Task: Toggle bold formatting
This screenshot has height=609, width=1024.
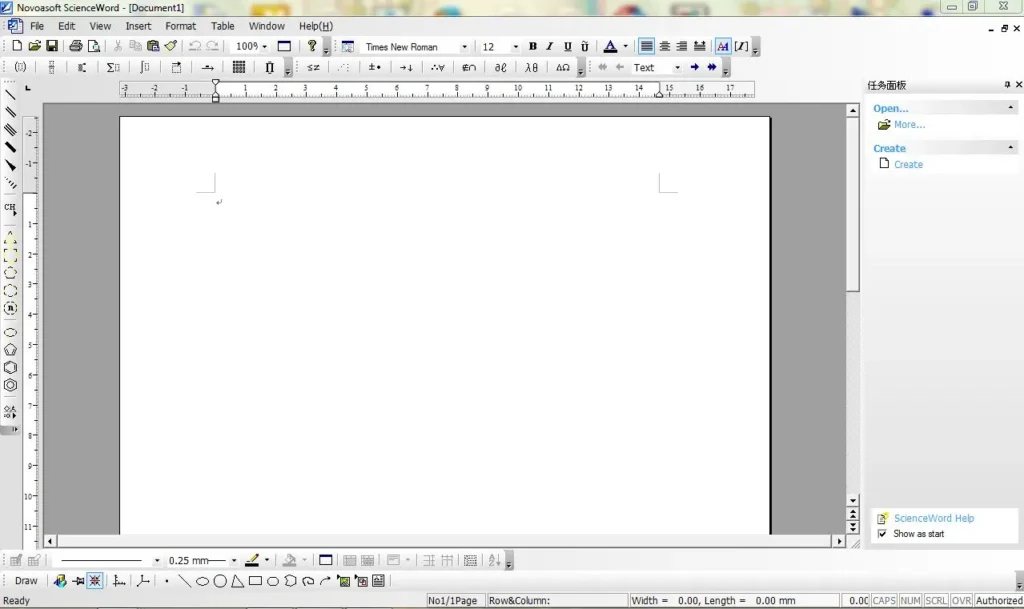Action: click(x=532, y=46)
